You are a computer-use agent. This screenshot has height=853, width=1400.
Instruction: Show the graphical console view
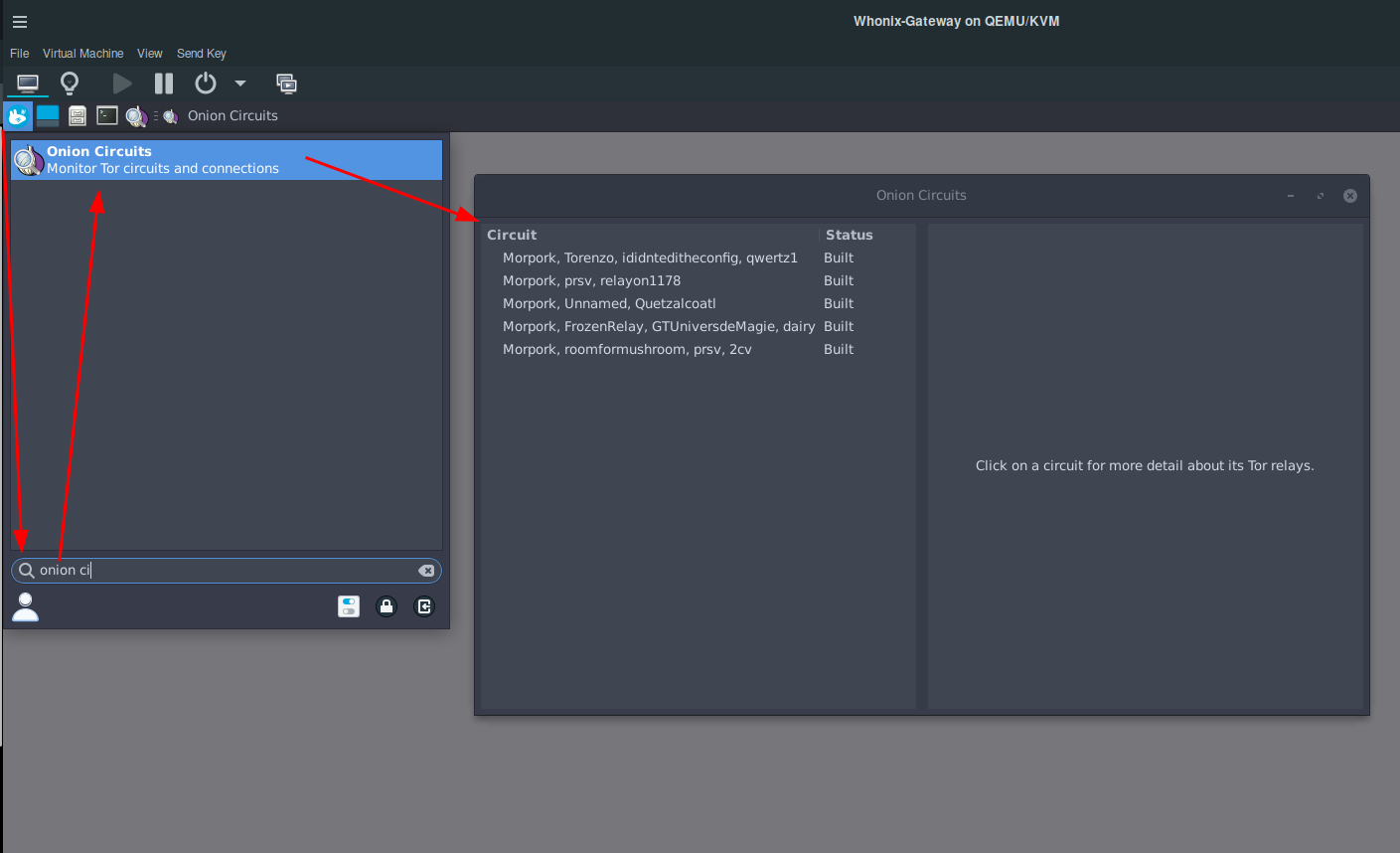pos(28,84)
